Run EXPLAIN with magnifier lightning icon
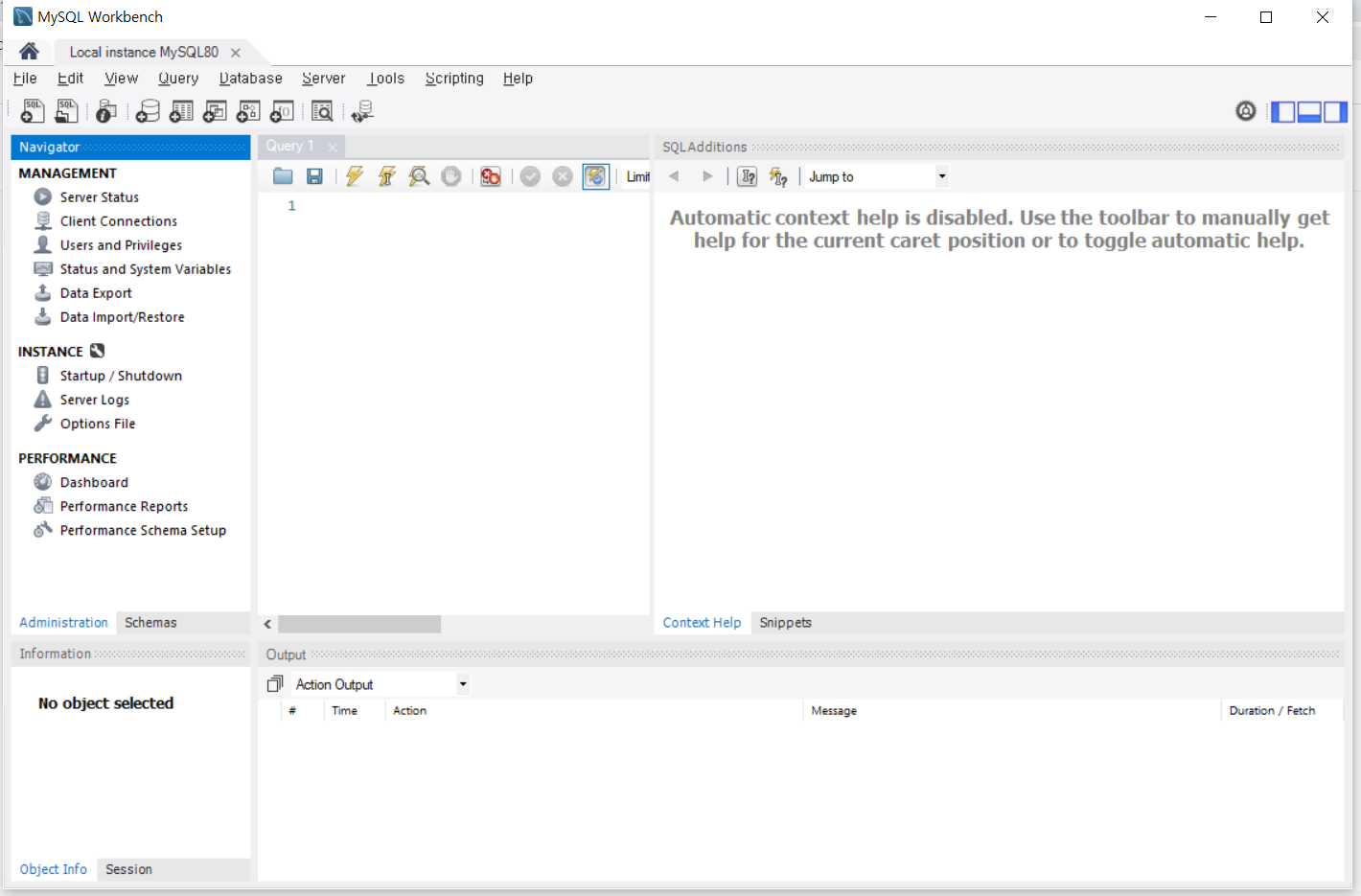This screenshot has width=1361, height=896. [x=419, y=176]
